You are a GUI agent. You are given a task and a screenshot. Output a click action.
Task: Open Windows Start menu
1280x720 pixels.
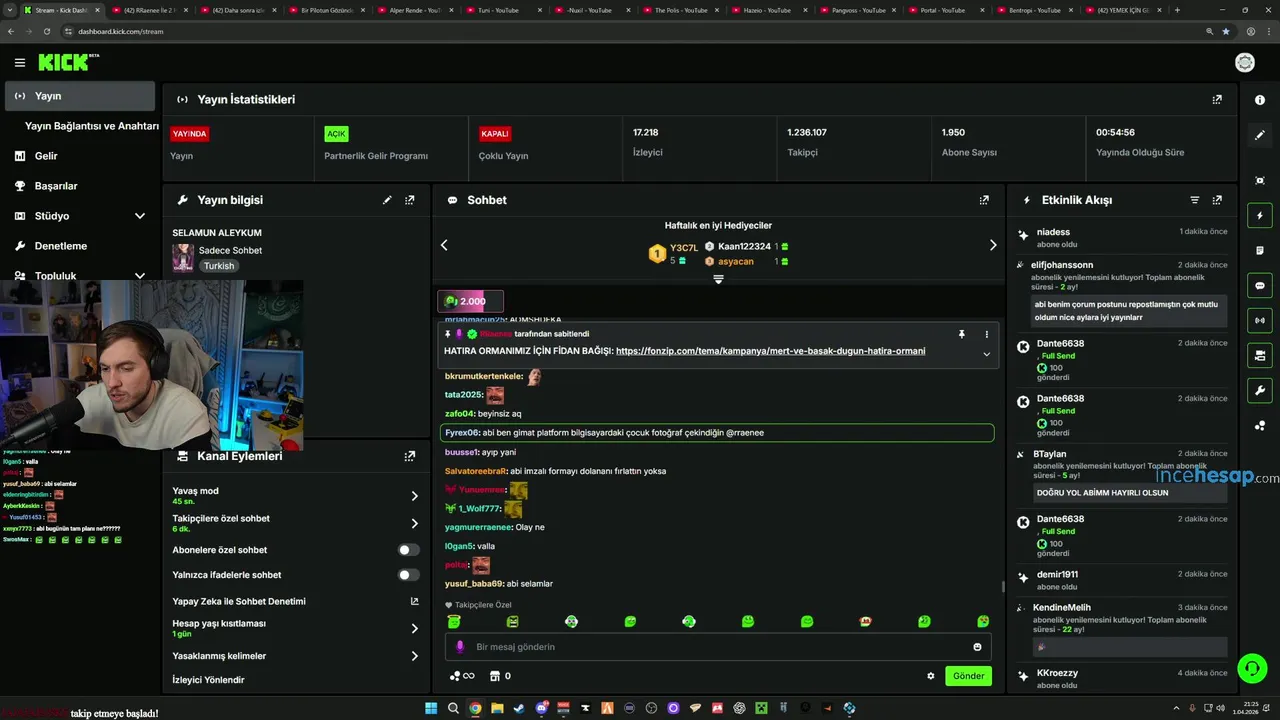(x=431, y=708)
